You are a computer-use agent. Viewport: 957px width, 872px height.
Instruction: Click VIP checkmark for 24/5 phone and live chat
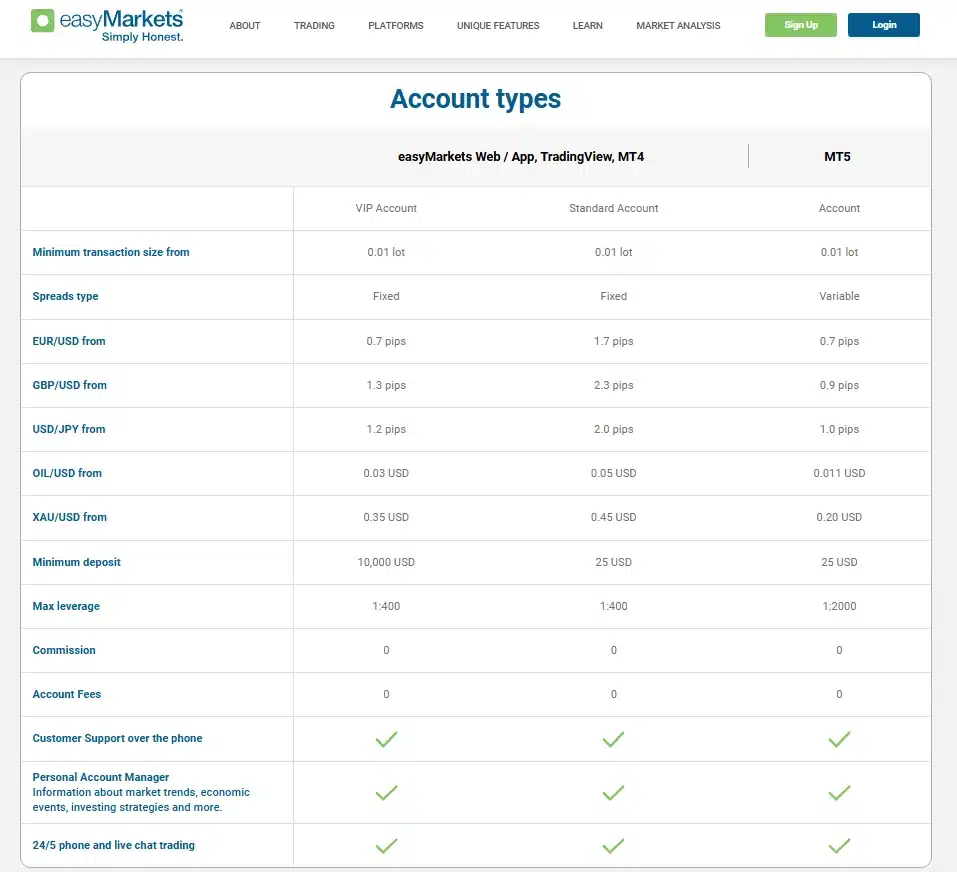pos(386,845)
